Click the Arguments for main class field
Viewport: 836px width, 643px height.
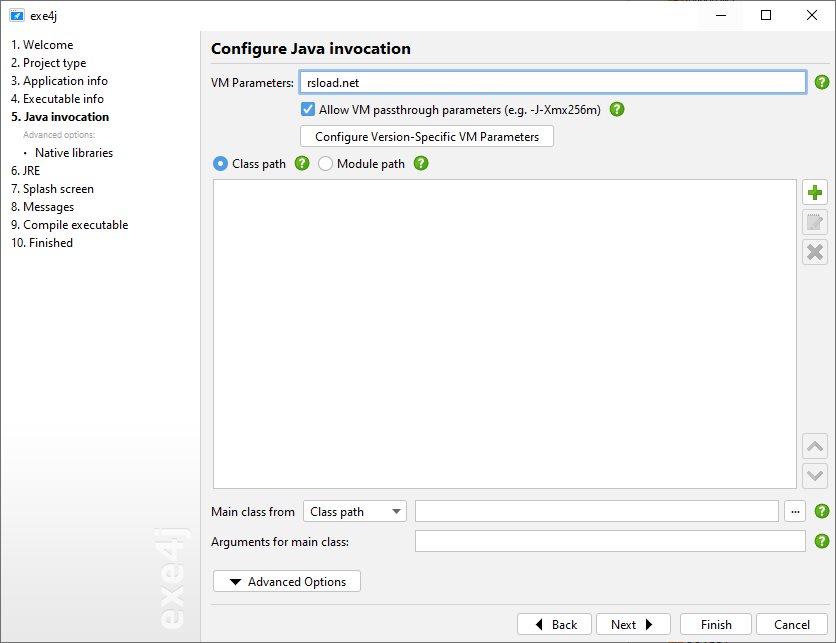pos(610,541)
